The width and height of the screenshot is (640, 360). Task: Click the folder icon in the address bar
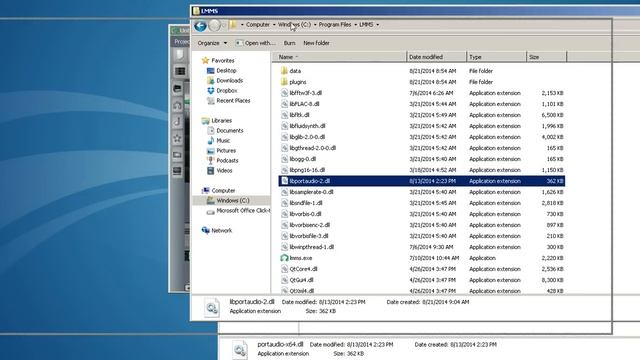coord(233,25)
